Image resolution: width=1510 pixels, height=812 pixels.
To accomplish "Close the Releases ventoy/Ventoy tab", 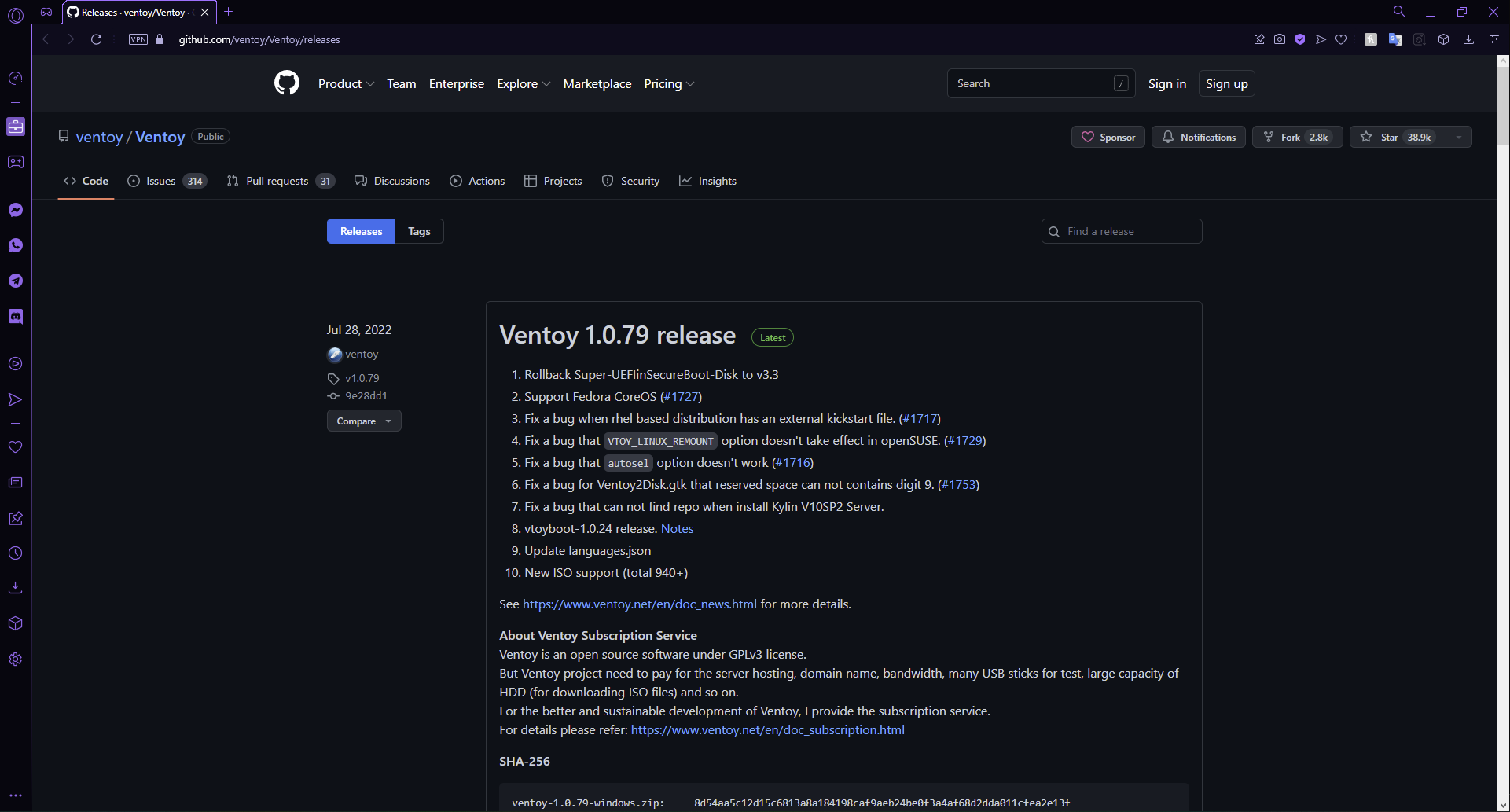I will click(204, 12).
